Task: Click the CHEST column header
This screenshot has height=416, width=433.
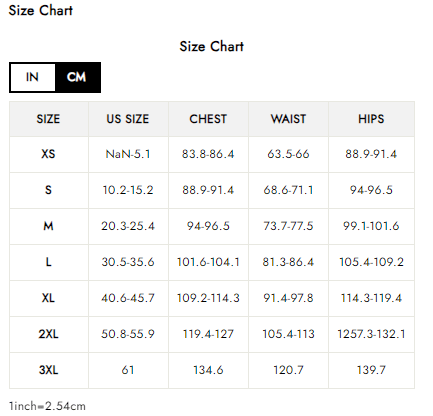Action: point(208,119)
